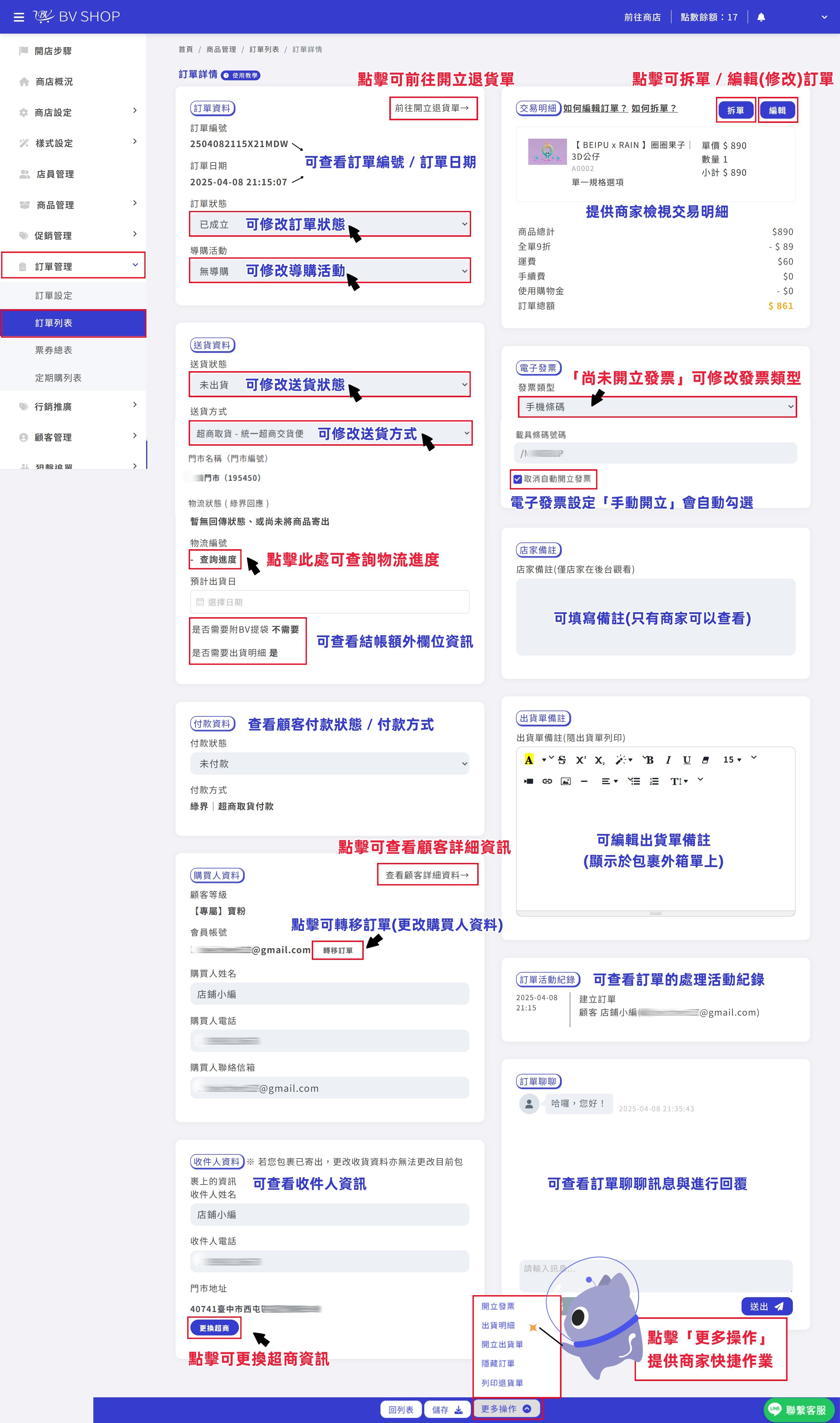Open the magic wand style tool
This screenshot has height=1423, width=840.
point(623,760)
